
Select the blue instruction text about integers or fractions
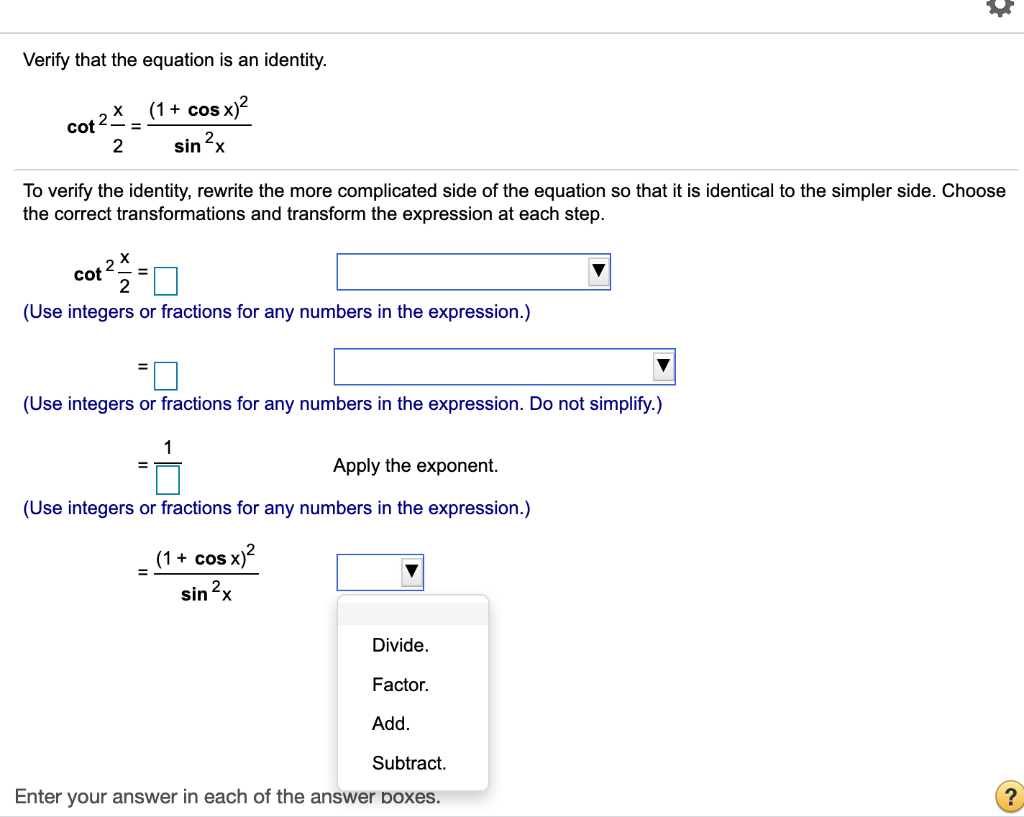click(x=277, y=311)
